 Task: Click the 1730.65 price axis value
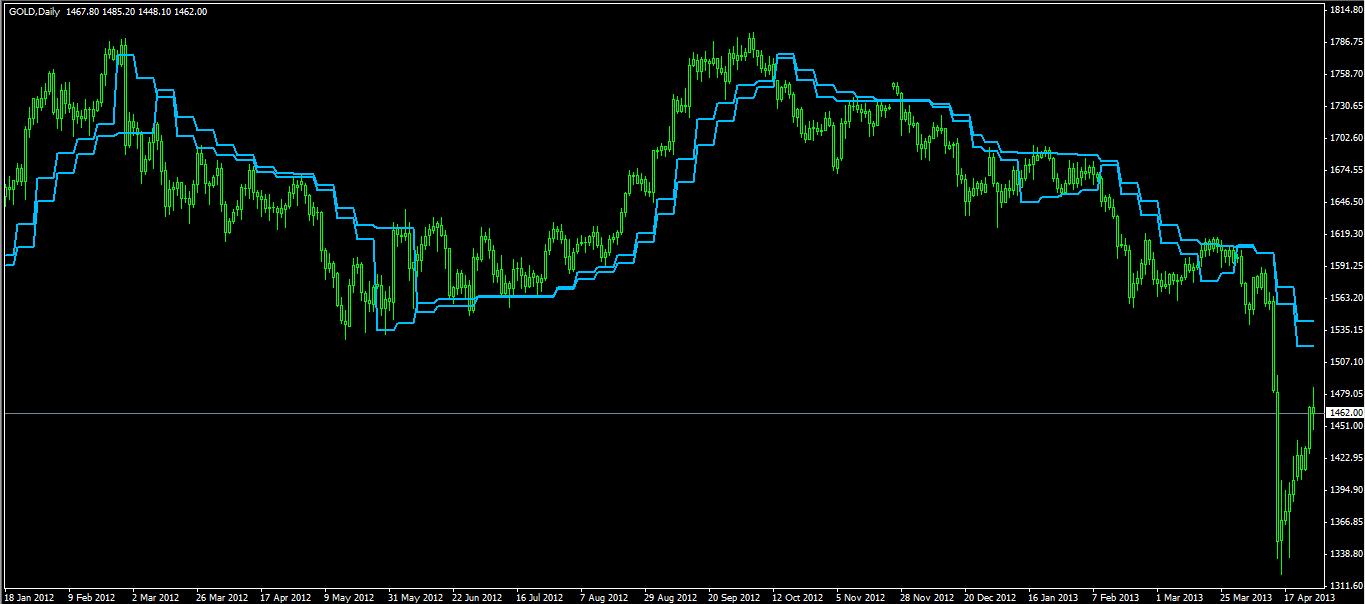click(x=1343, y=106)
